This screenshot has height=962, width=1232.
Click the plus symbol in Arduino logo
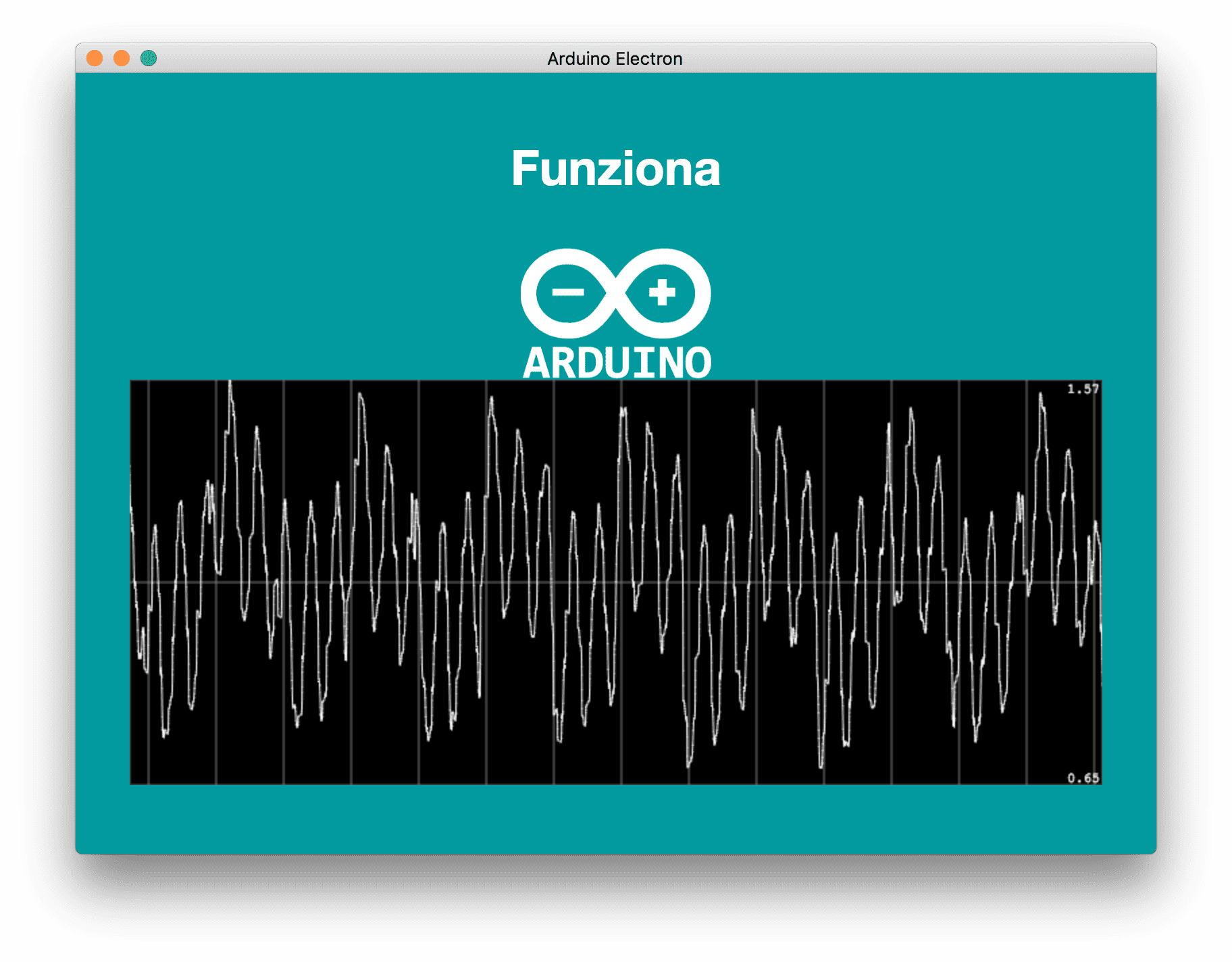[x=661, y=293]
